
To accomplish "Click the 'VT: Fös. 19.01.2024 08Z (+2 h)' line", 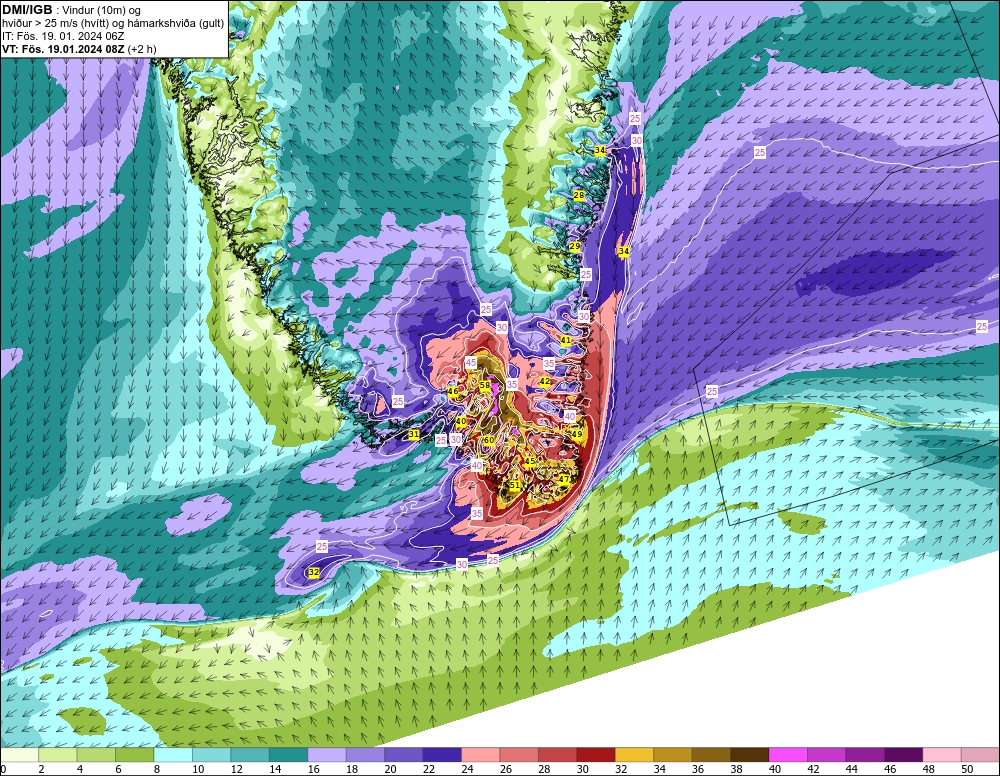I will 79,49.
